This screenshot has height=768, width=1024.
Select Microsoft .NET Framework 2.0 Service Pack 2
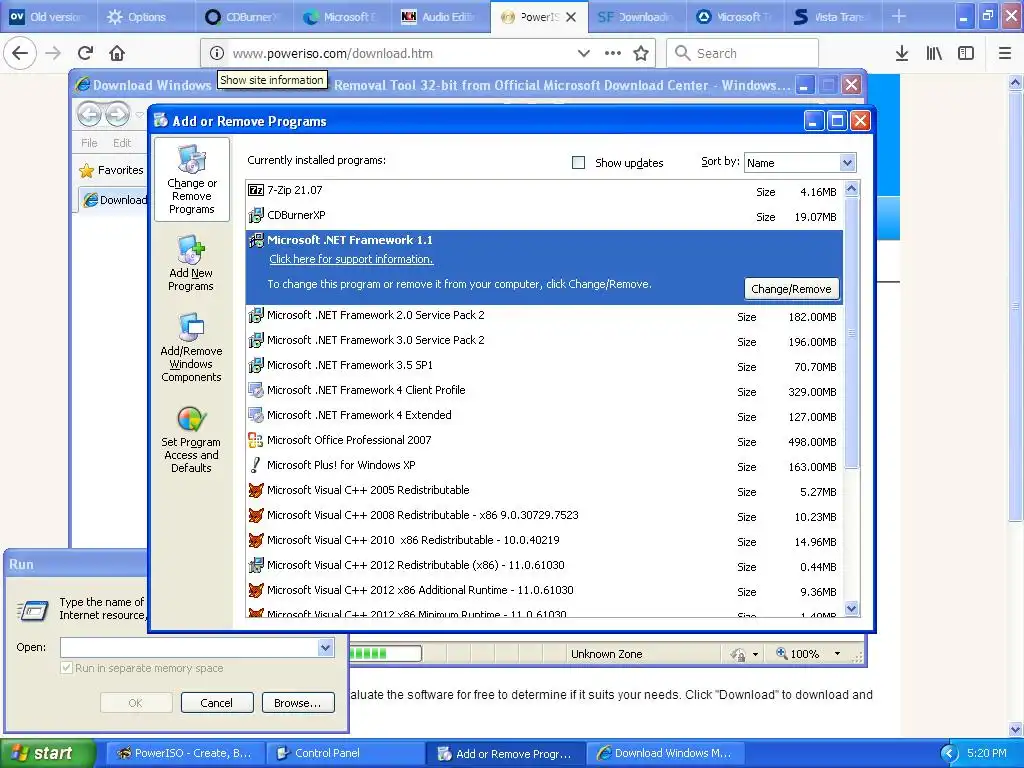click(x=544, y=315)
